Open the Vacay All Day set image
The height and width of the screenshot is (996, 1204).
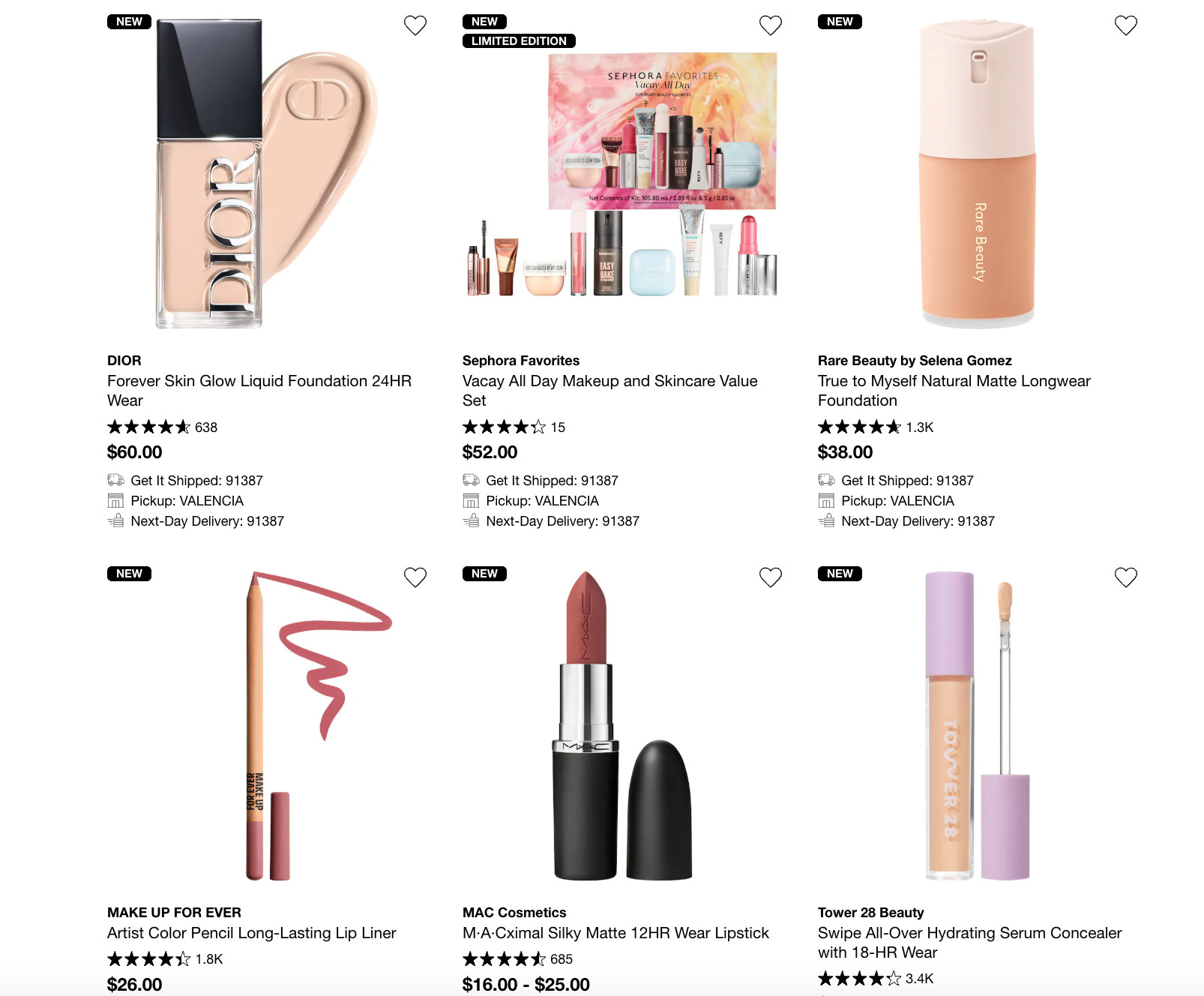(621, 174)
